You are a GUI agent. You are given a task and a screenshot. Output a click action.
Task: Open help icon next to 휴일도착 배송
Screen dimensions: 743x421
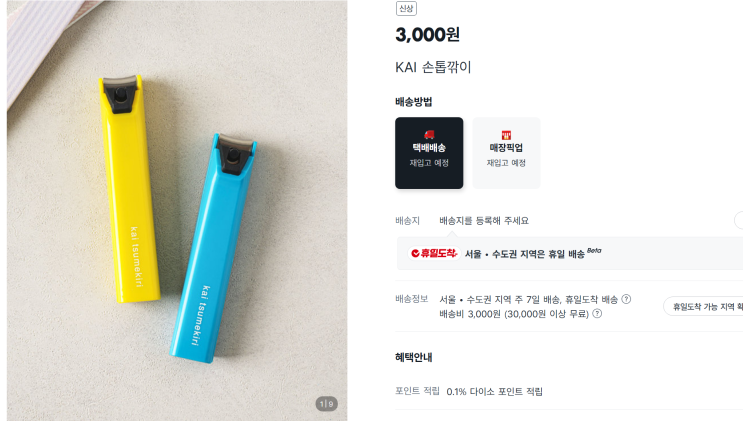tap(626, 299)
